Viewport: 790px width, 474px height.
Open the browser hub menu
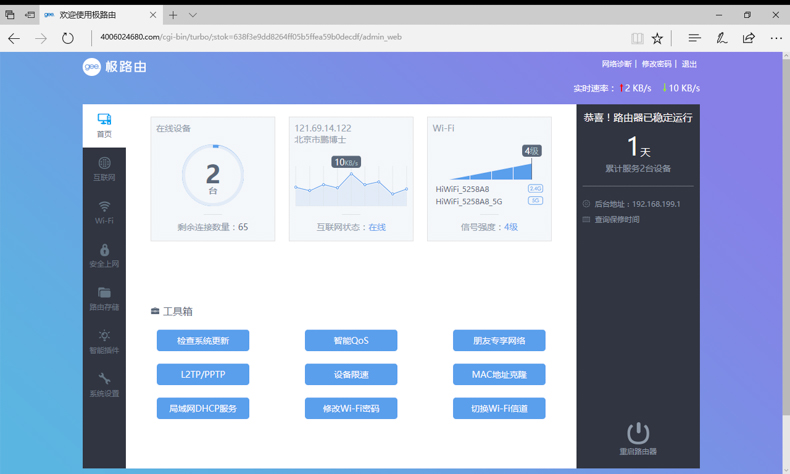(694, 38)
